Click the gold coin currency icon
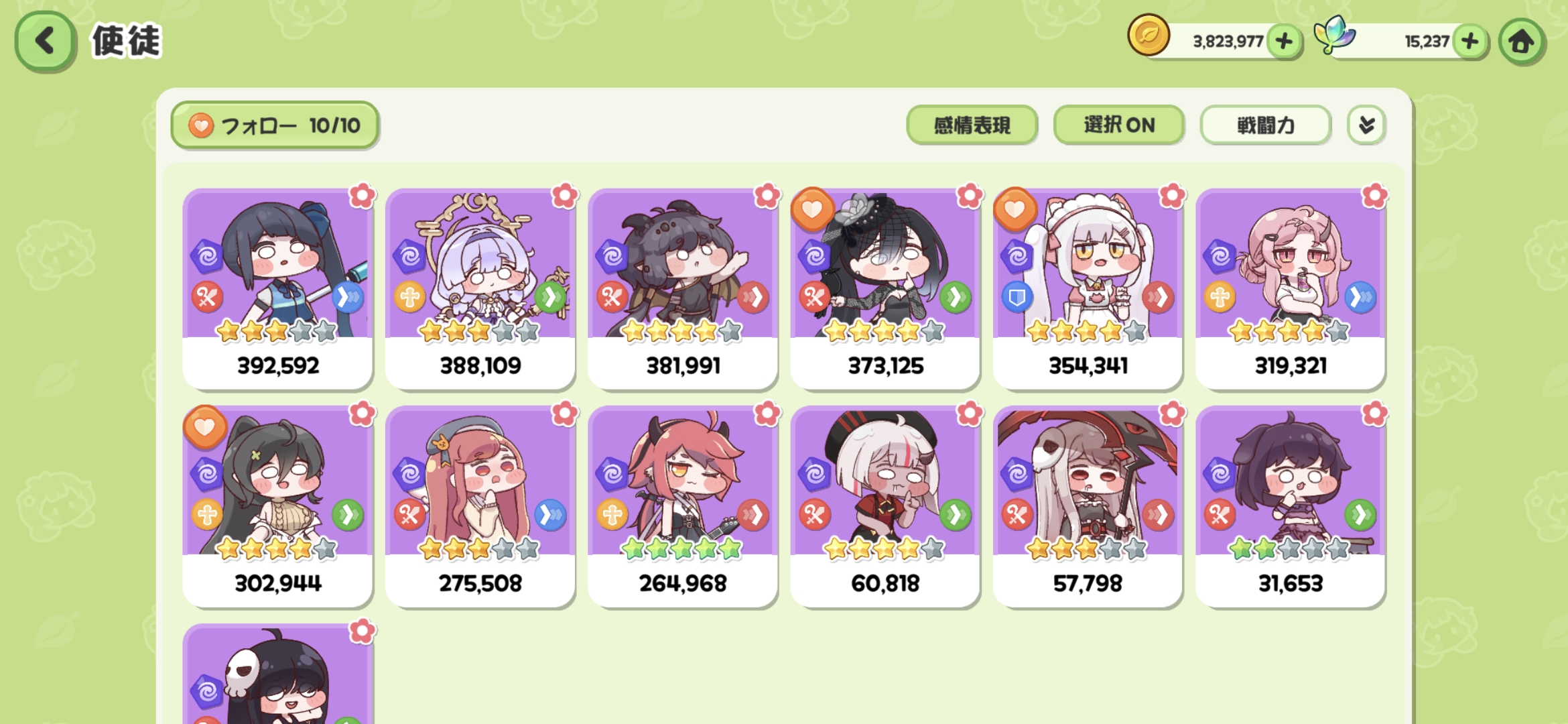The height and width of the screenshot is (724, 1568). pyautogui.click(x=1149, y=35)
